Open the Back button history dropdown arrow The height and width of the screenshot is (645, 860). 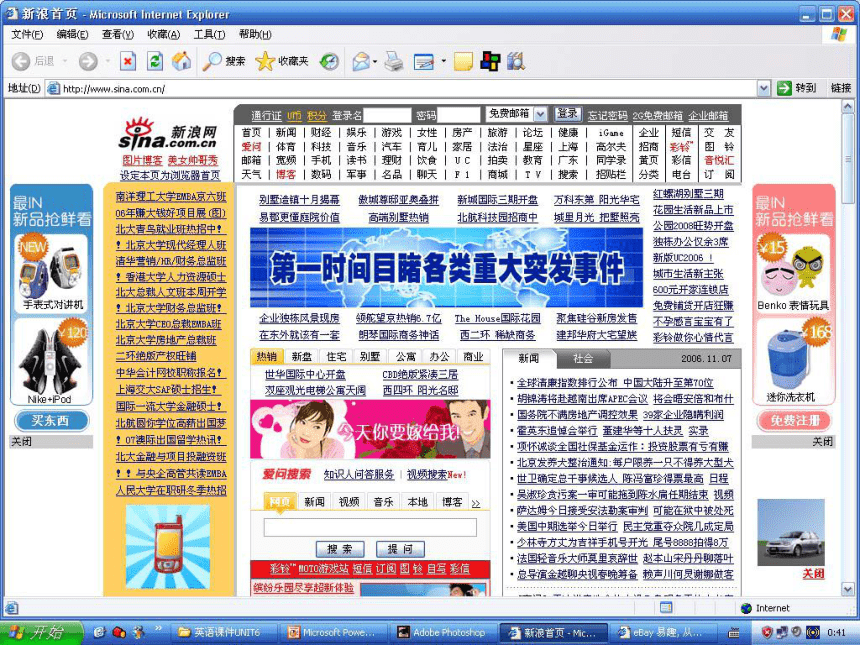(x=65, y=61)
